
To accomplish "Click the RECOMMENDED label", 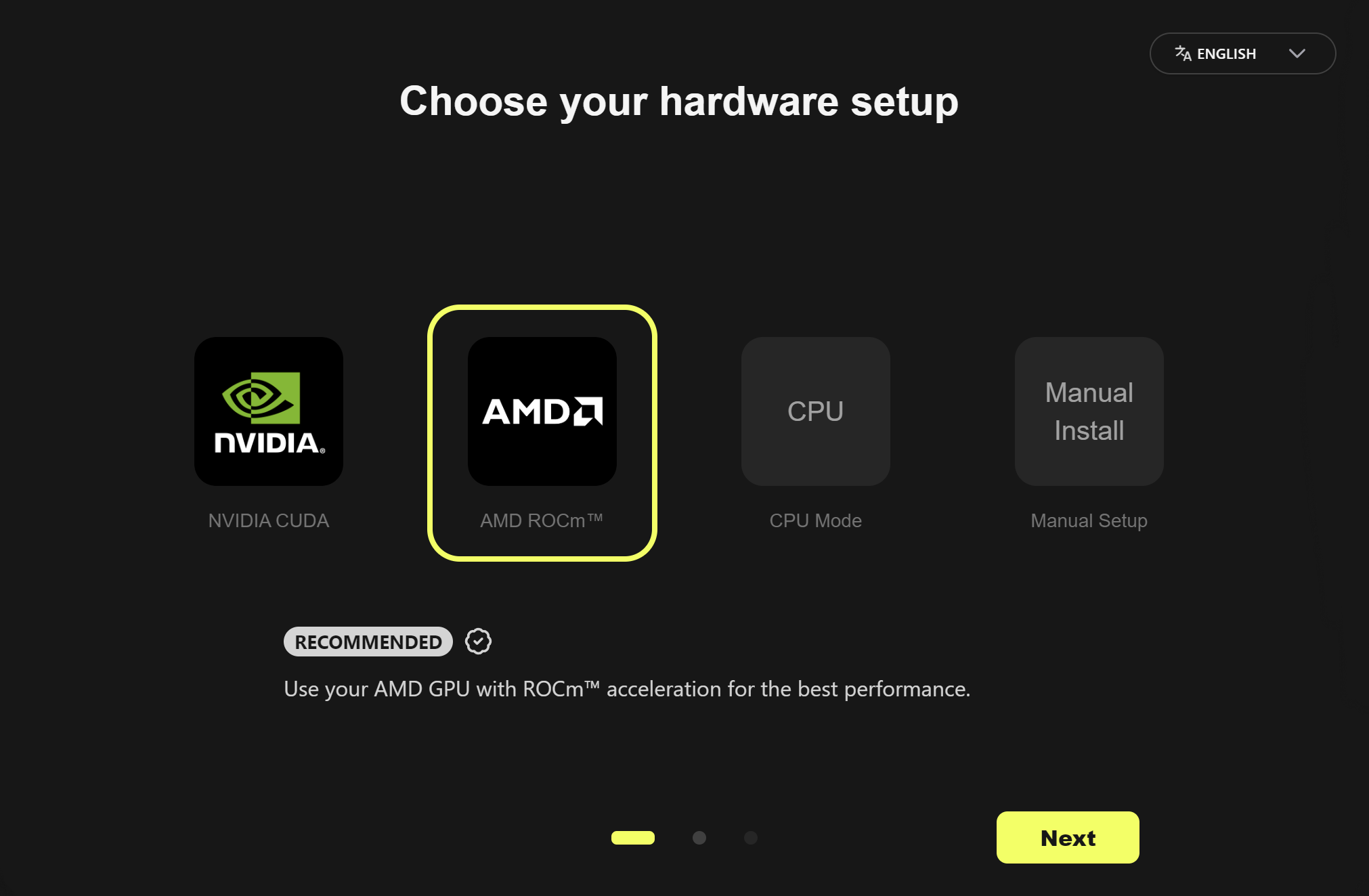I will [x=368, y=641].
